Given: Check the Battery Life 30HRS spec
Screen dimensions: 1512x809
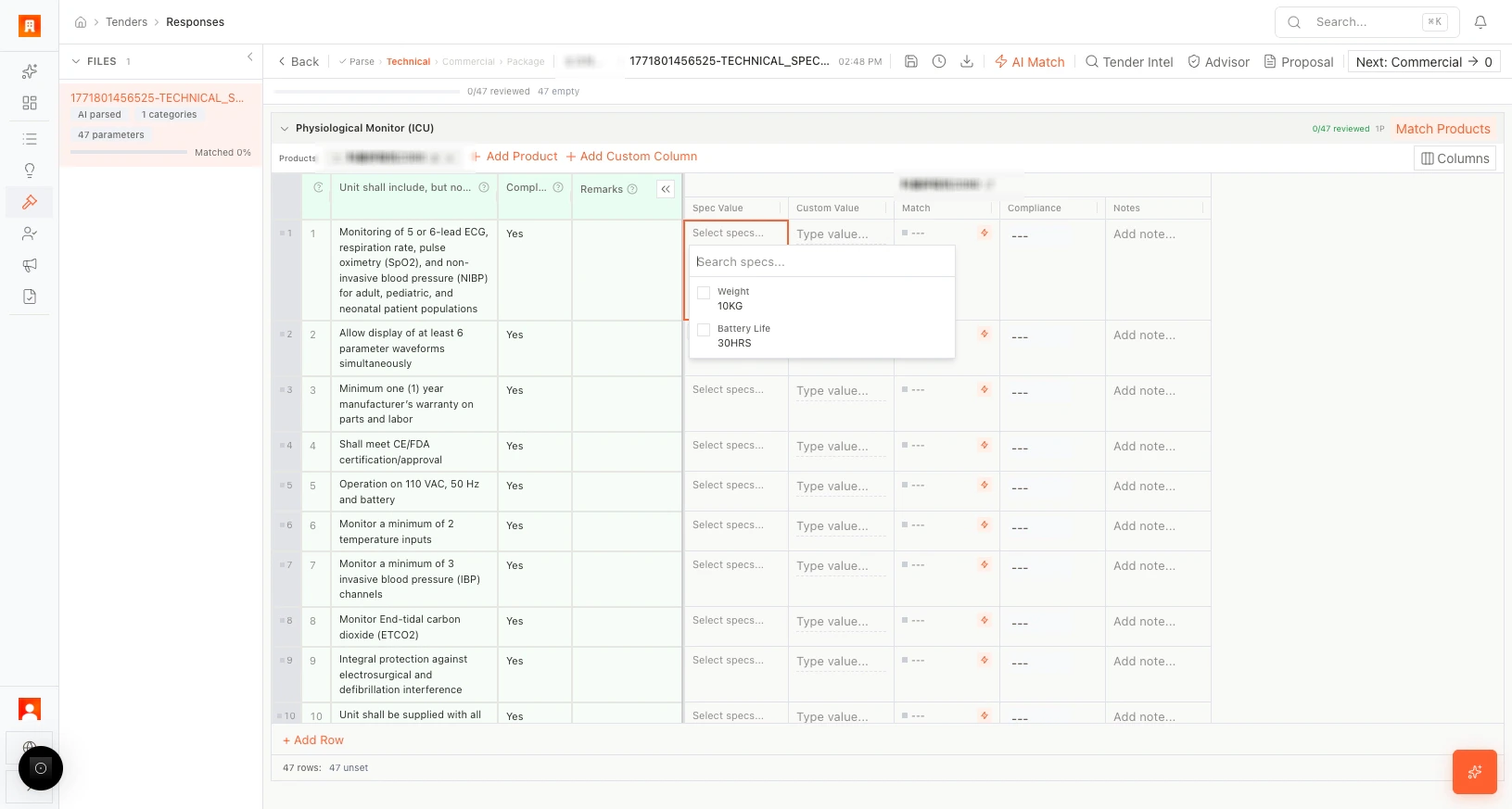Looking at the screenshot, I should pos(704,330).
